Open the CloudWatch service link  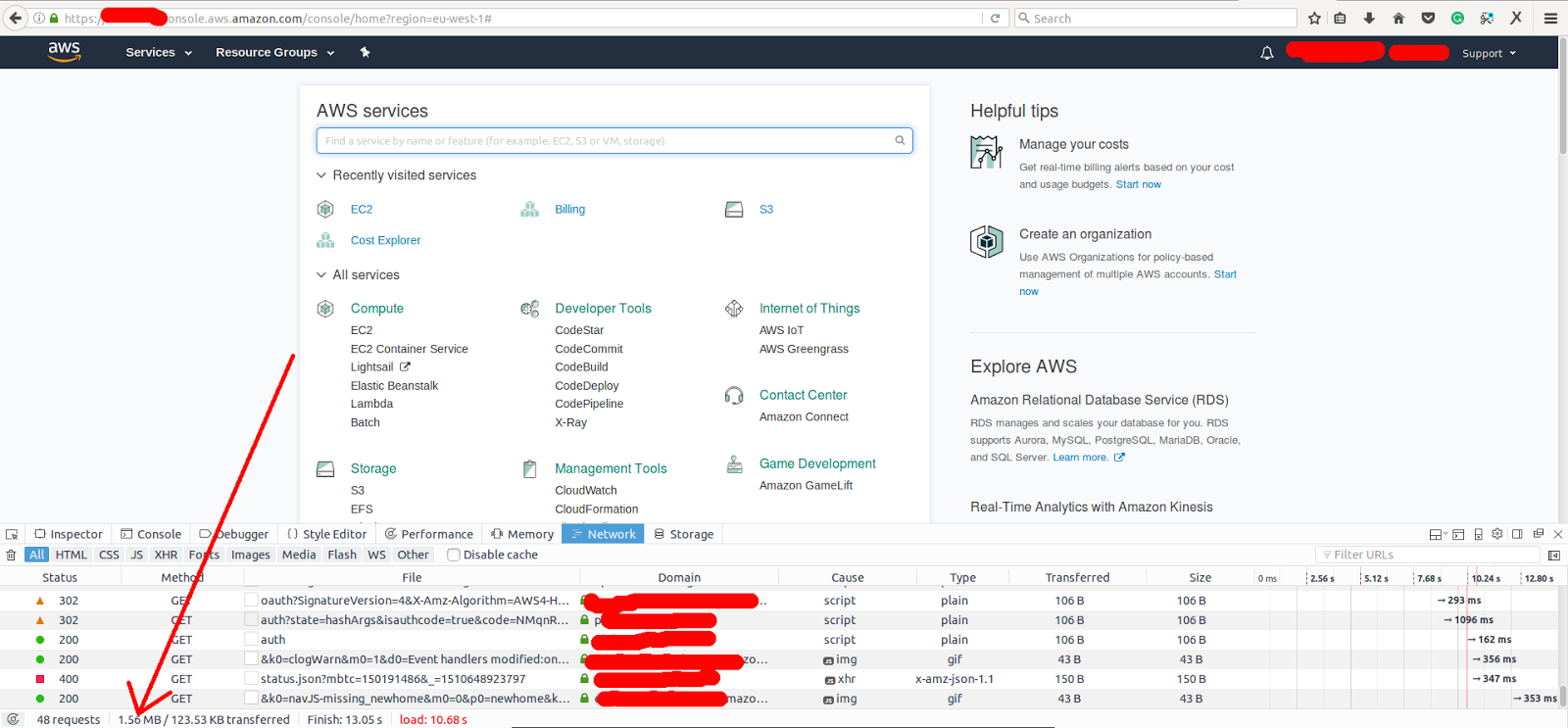coord(586,490)
